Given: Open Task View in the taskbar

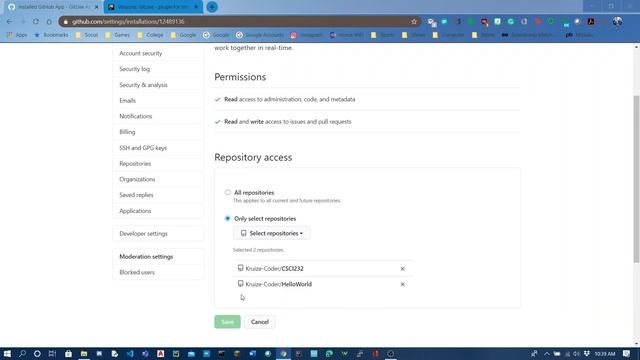Looking at the screenshot, I should coord(52,353).
